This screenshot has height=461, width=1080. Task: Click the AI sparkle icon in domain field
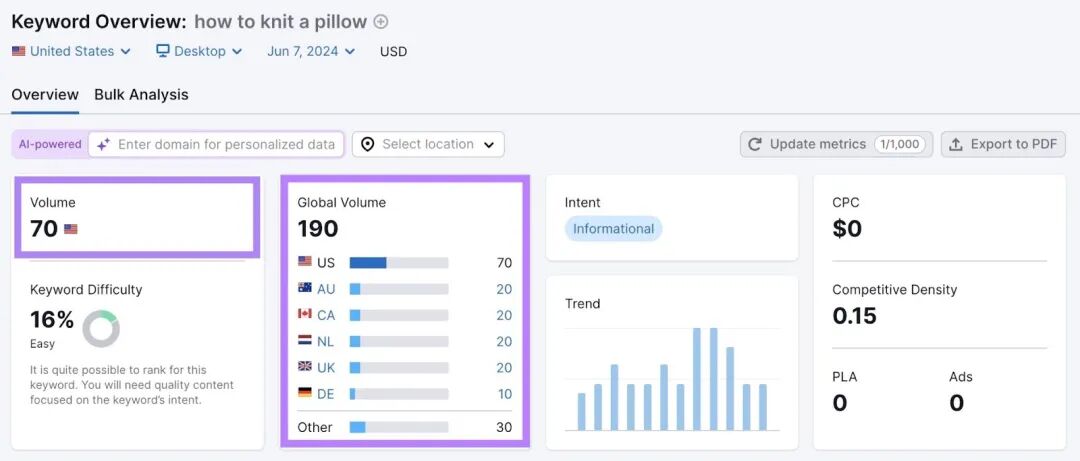[x=103, y=145]
